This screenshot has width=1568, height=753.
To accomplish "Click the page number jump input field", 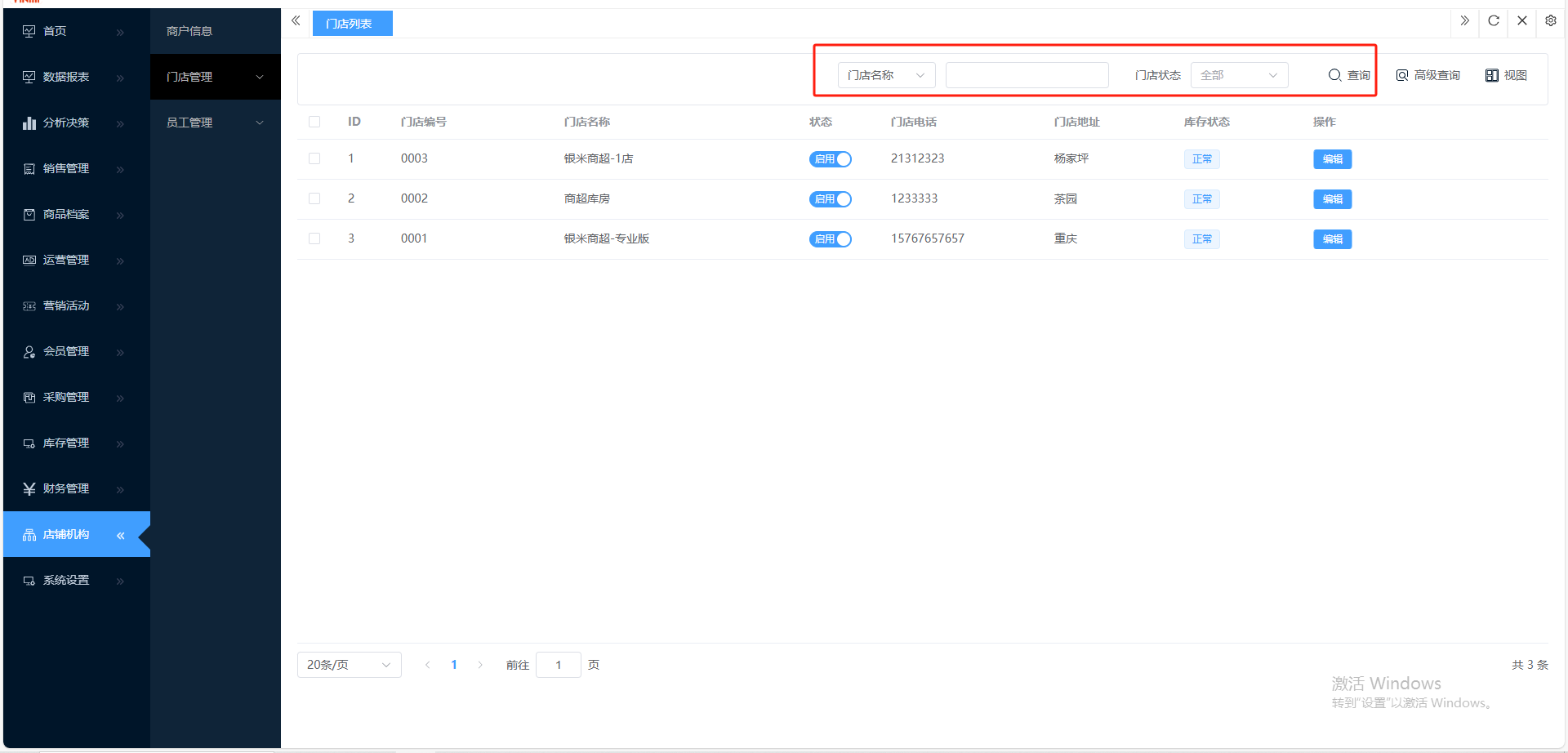I will point(559,665).
